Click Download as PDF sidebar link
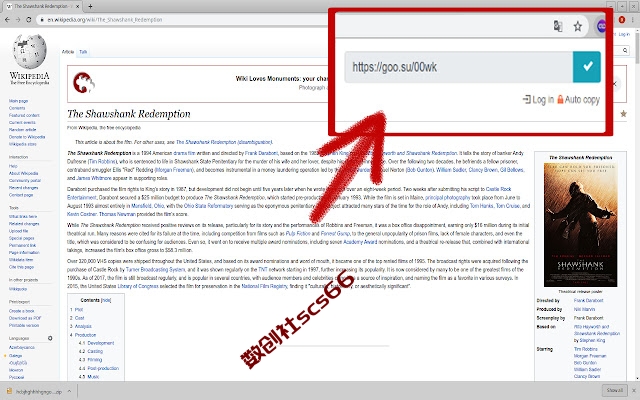Image resolution: width=640 pixels, height=400 pixels. point(25,318)
